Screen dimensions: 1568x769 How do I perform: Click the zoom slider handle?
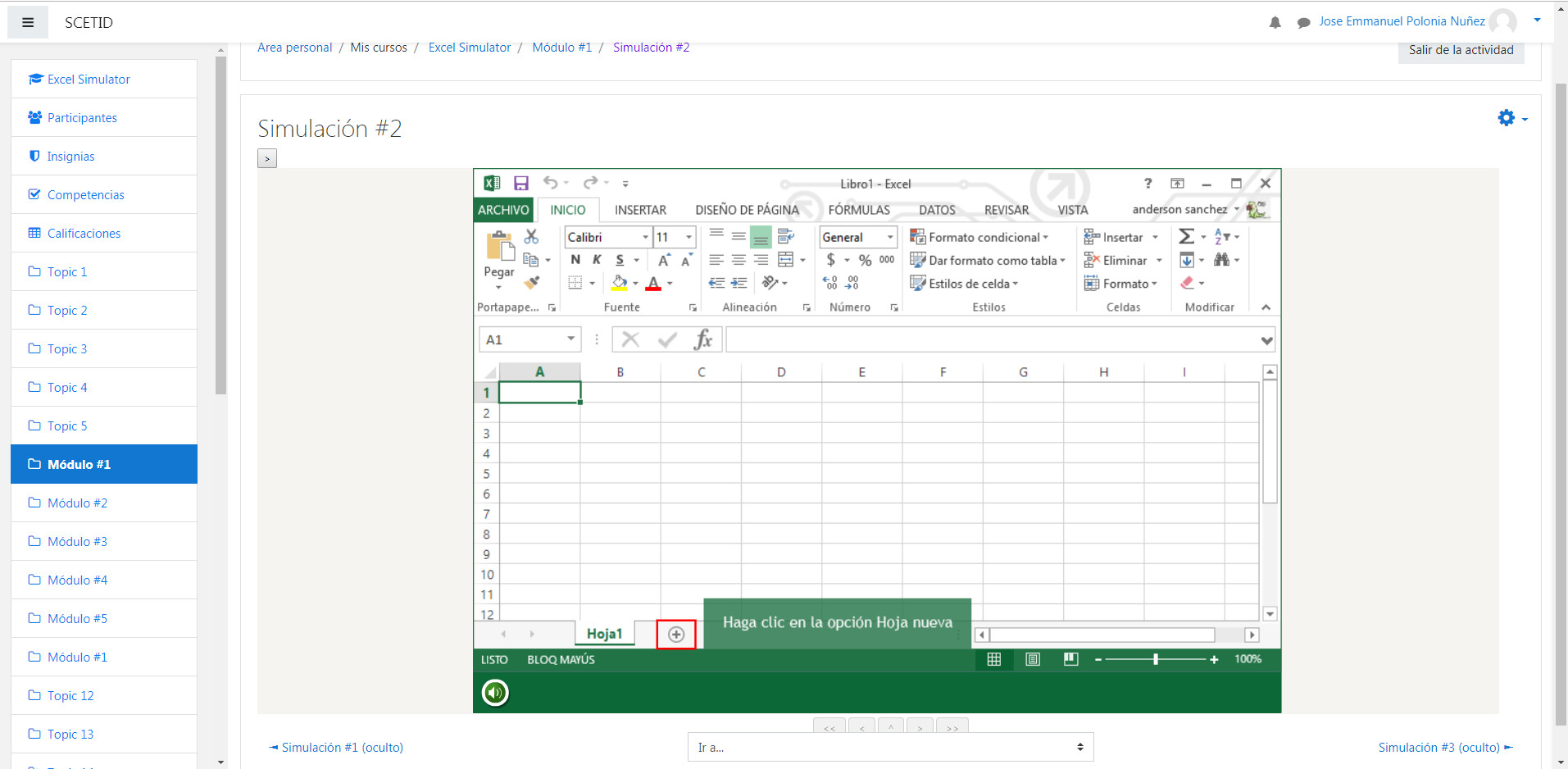click(x=1156, y=659)
